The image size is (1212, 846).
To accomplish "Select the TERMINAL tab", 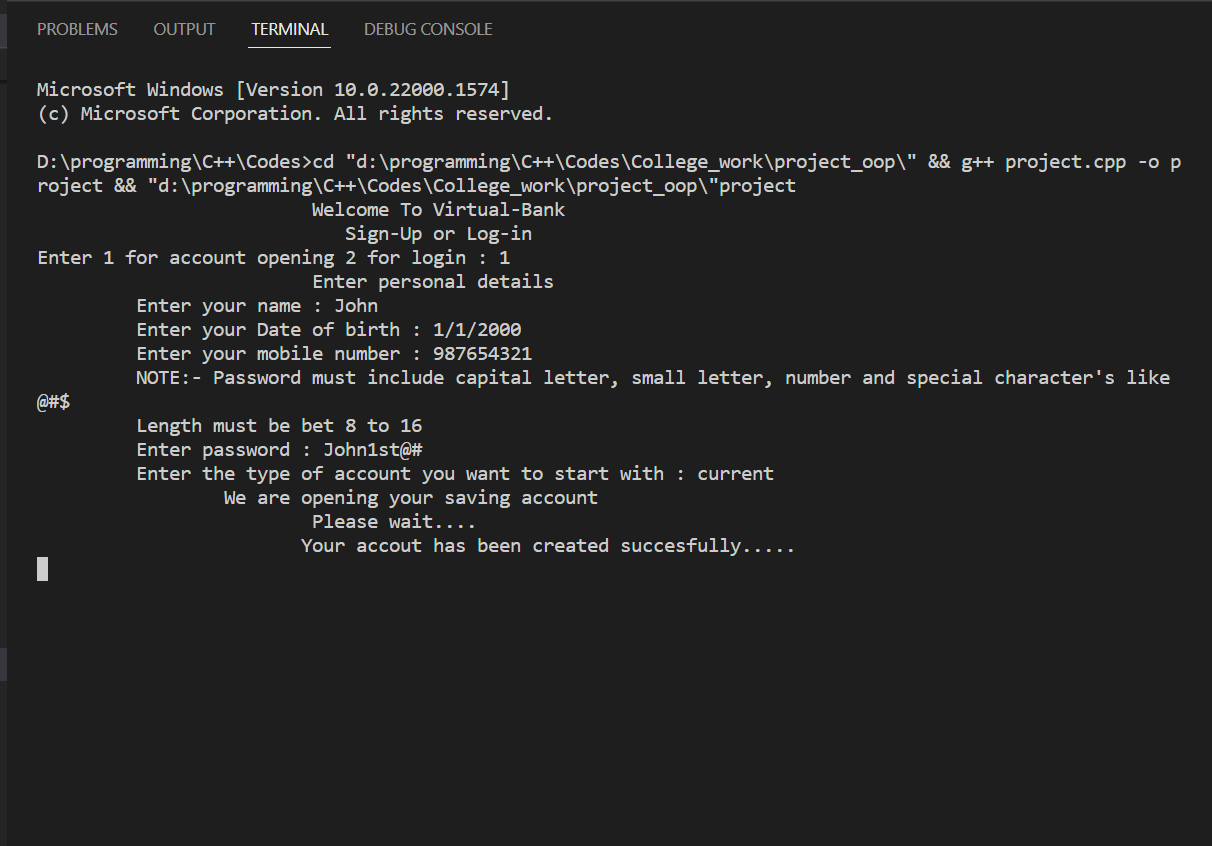I will click(x=289, y=29).
